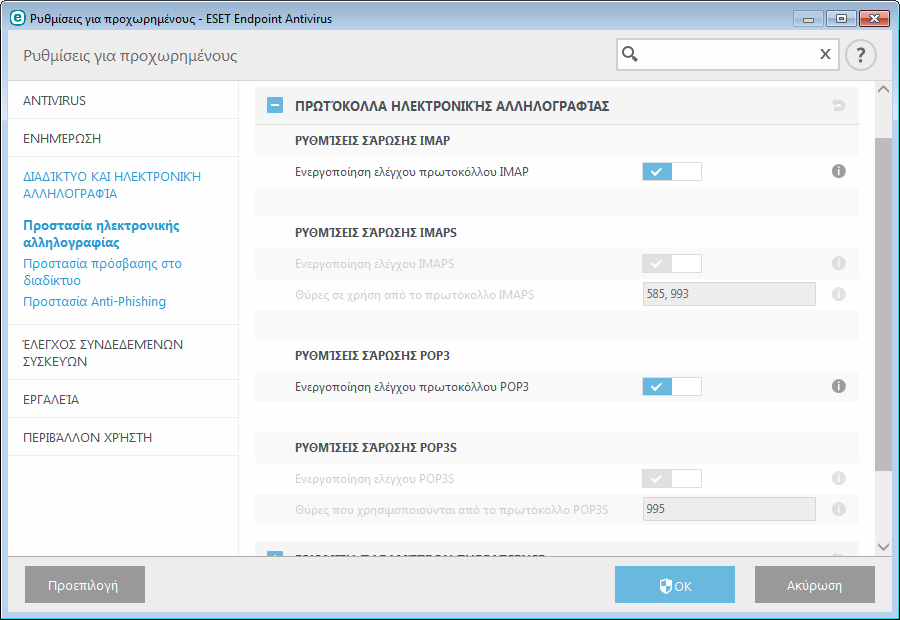Show info for POP3S checking option
This screenshot has width=900, height=620.
[x=839, y=478]
